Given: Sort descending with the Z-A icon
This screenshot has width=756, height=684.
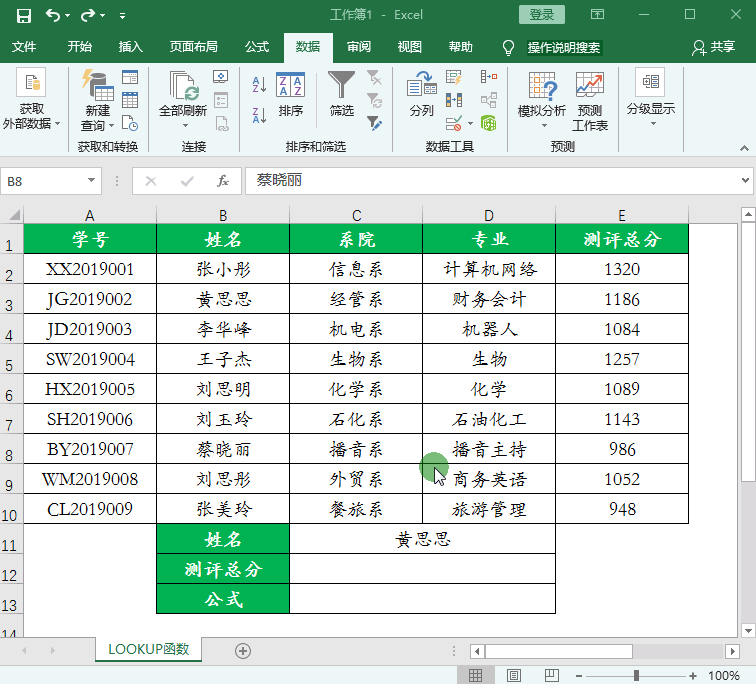Looking at the screenshot, I should pos(259,115).
